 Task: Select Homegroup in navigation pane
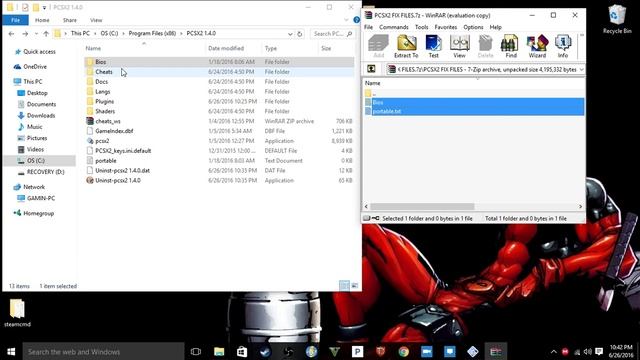tap(38, 213)
